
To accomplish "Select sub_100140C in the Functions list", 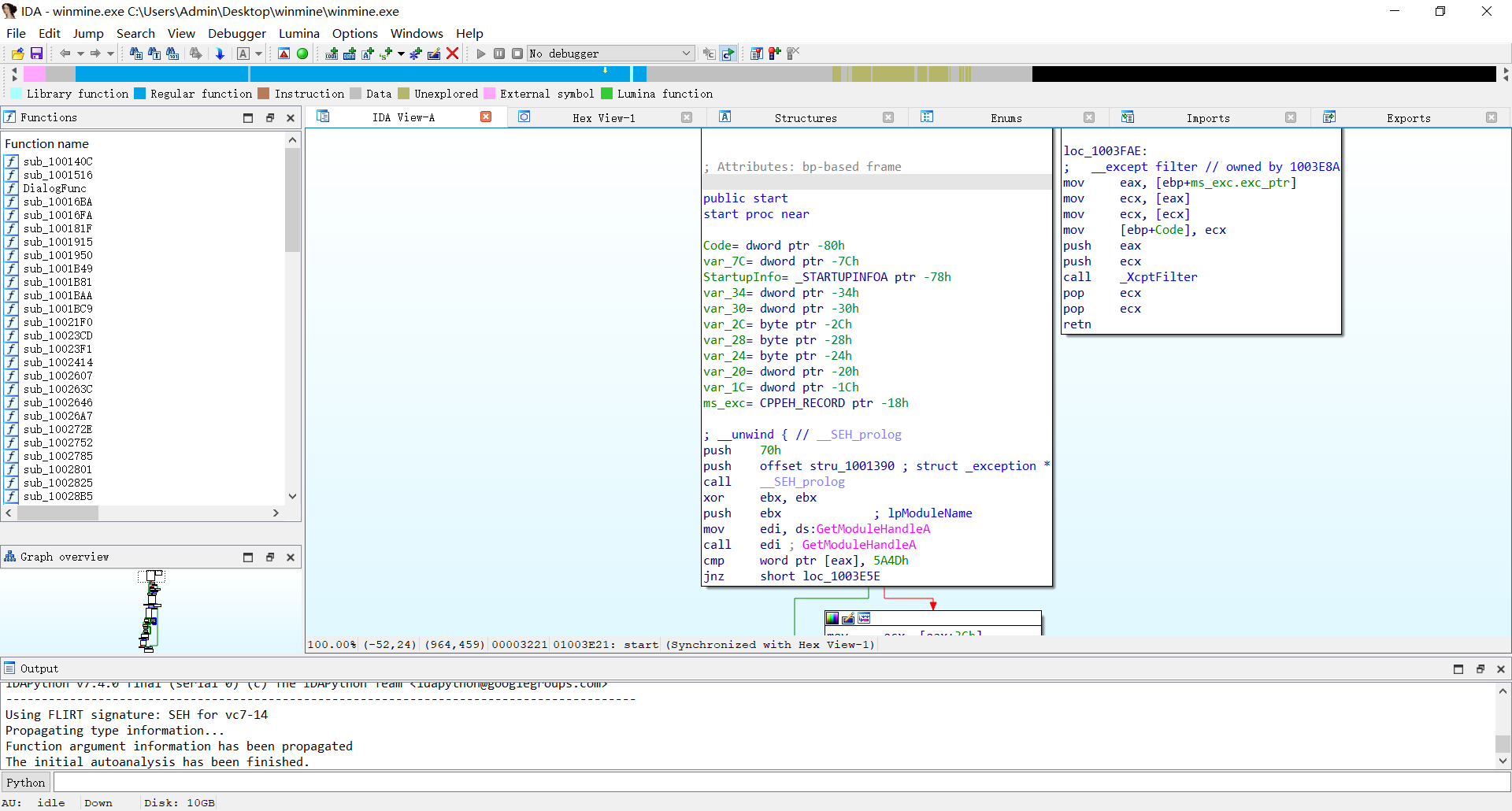I will [57, 161].
